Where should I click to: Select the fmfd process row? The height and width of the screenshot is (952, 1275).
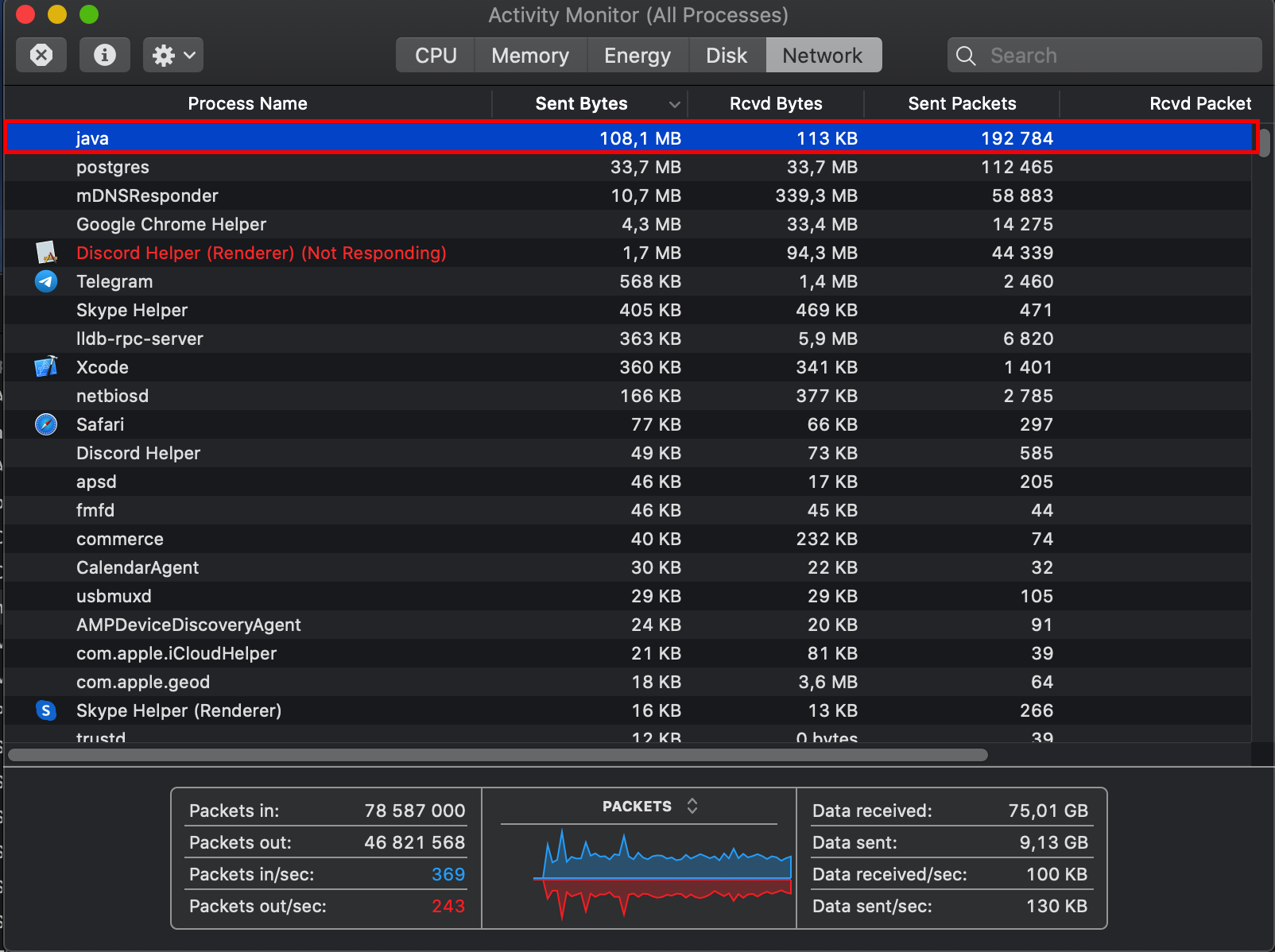[628, 510]
